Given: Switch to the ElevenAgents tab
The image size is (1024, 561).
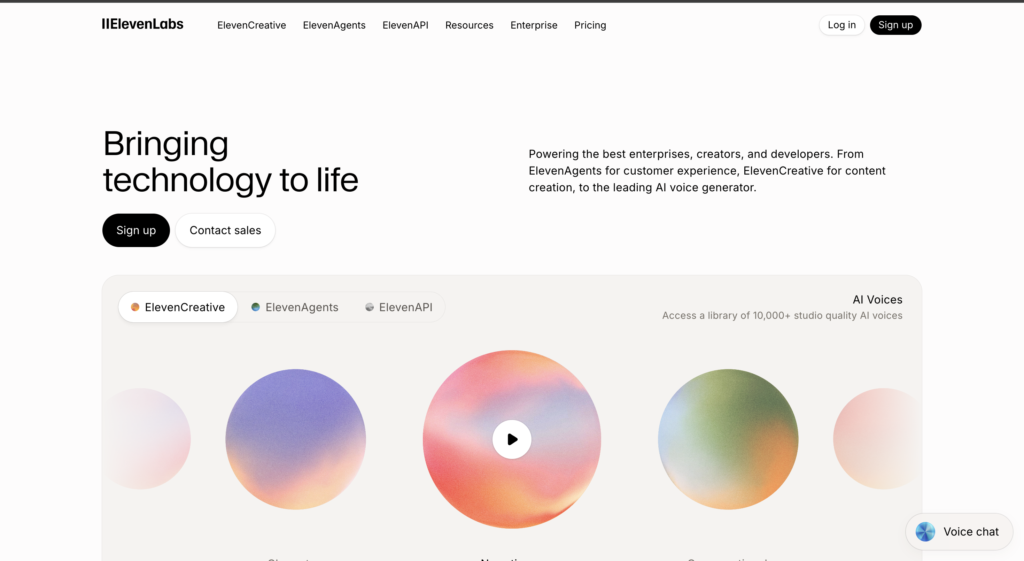Looking at the screenshot, I should [x=295, y=308].
